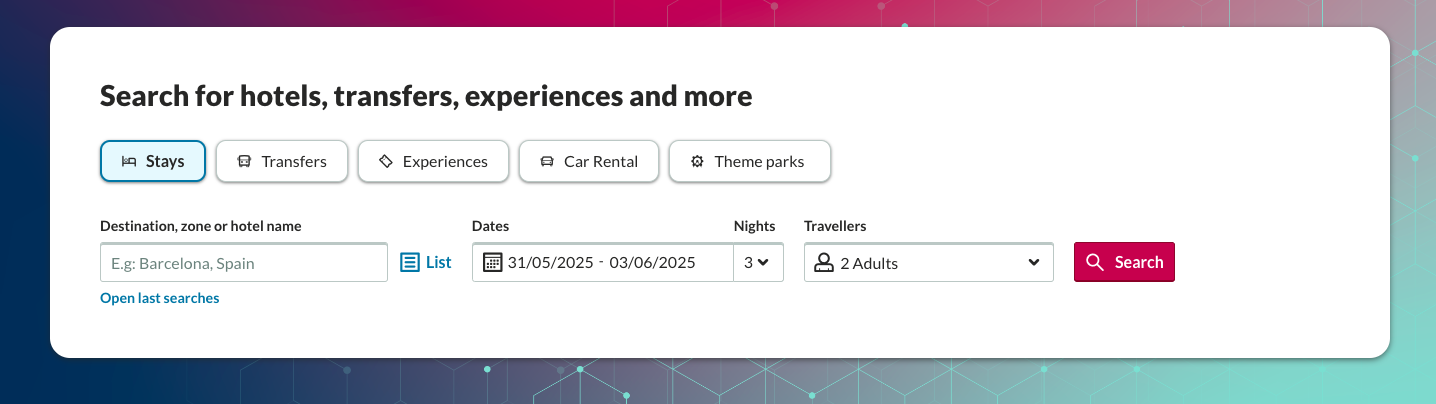The image size is (1436, 404).
Task: Open the calendar icon in Dates
Action: [492, 263]
